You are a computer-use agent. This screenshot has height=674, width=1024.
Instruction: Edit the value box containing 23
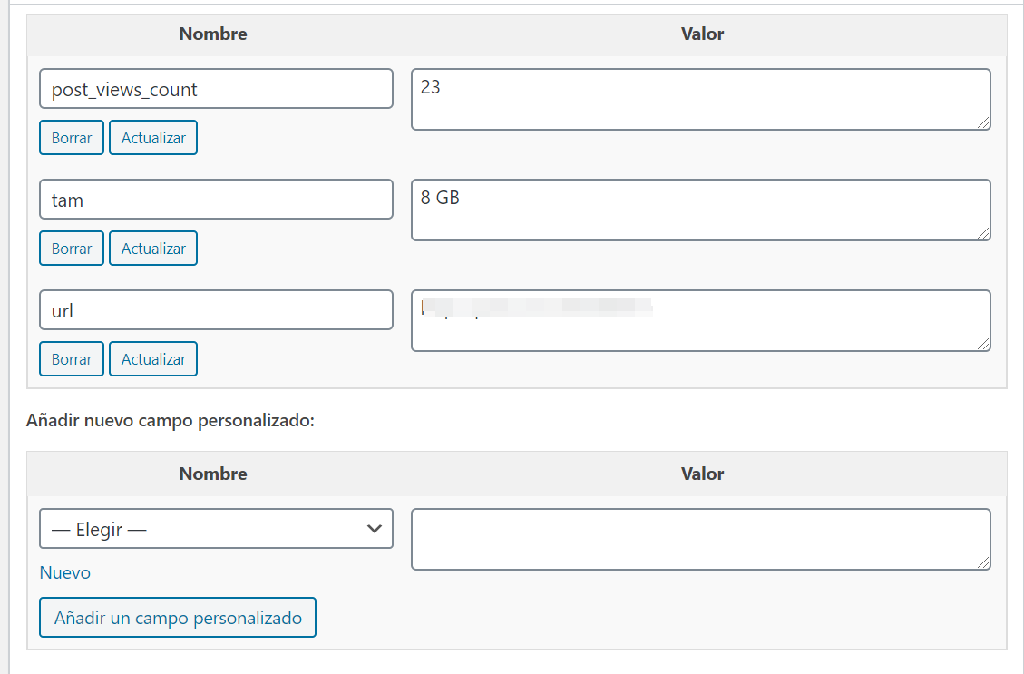(x=701, y=99)
